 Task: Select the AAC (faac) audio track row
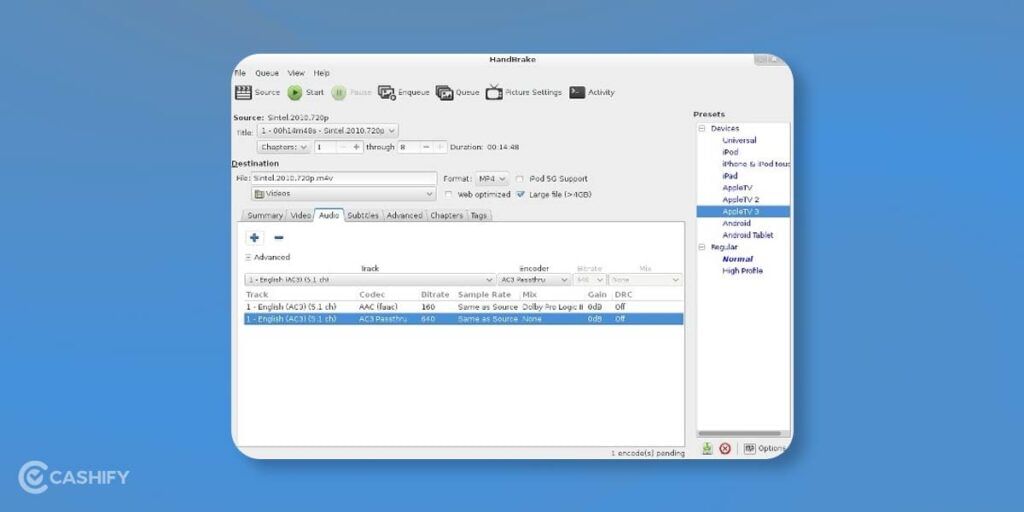[x=464, y=307]
